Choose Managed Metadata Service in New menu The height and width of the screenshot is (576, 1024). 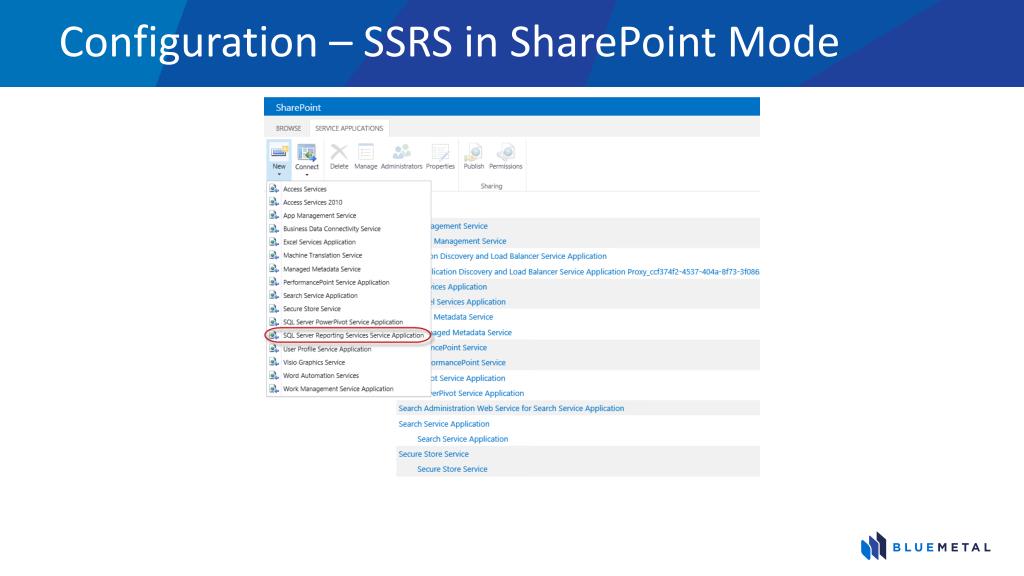click(x=322, y=268)
